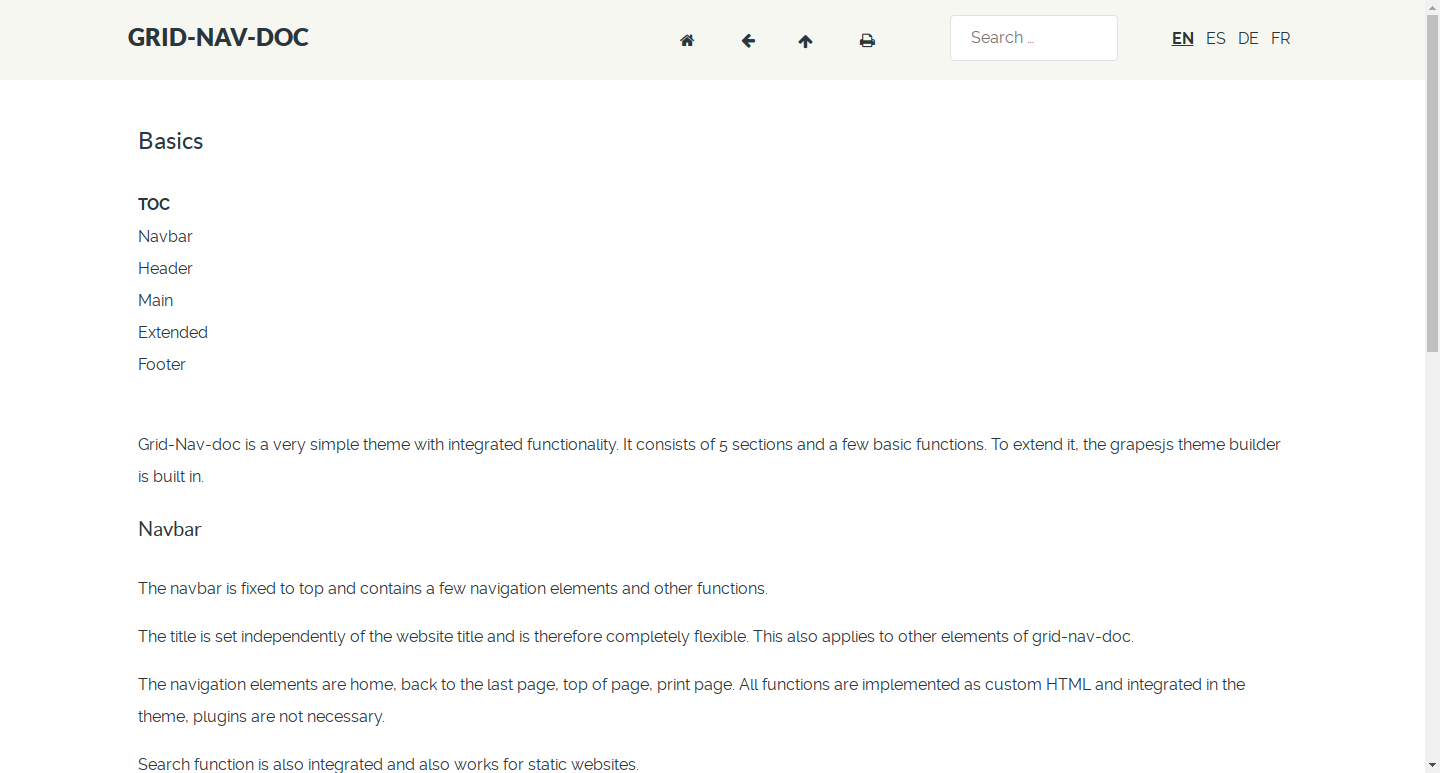Screen dimensions: 1440x773
Task: Switch language to ES
Action: click(1216, 38)
